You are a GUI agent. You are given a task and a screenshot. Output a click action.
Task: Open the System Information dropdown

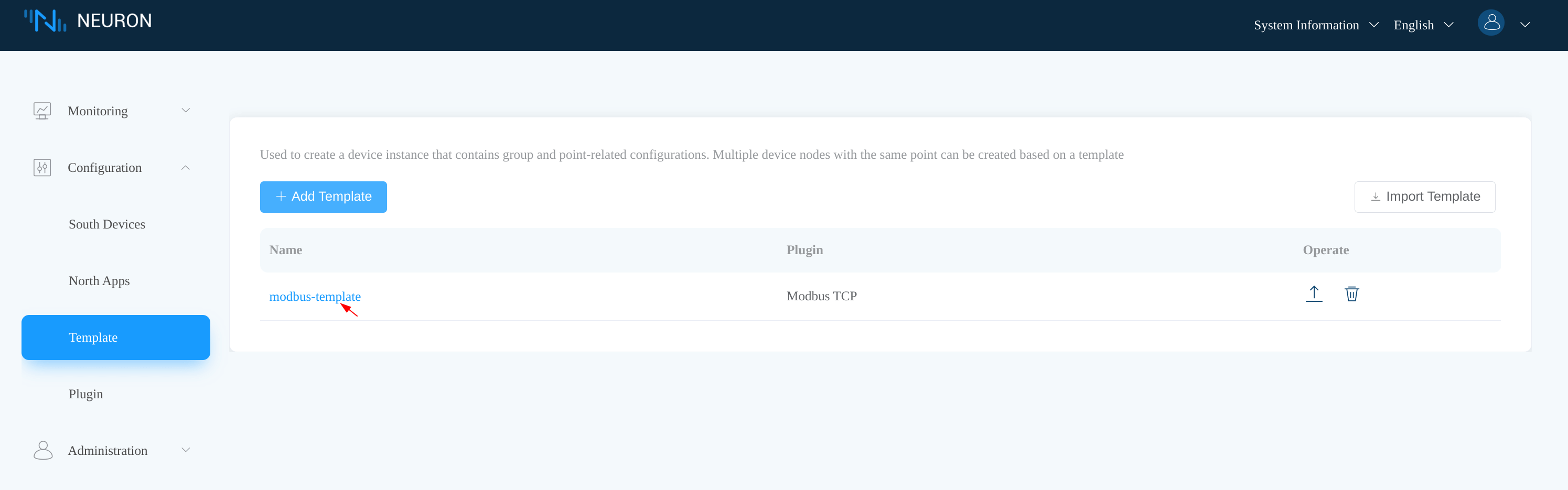[x=1315, y=25]
